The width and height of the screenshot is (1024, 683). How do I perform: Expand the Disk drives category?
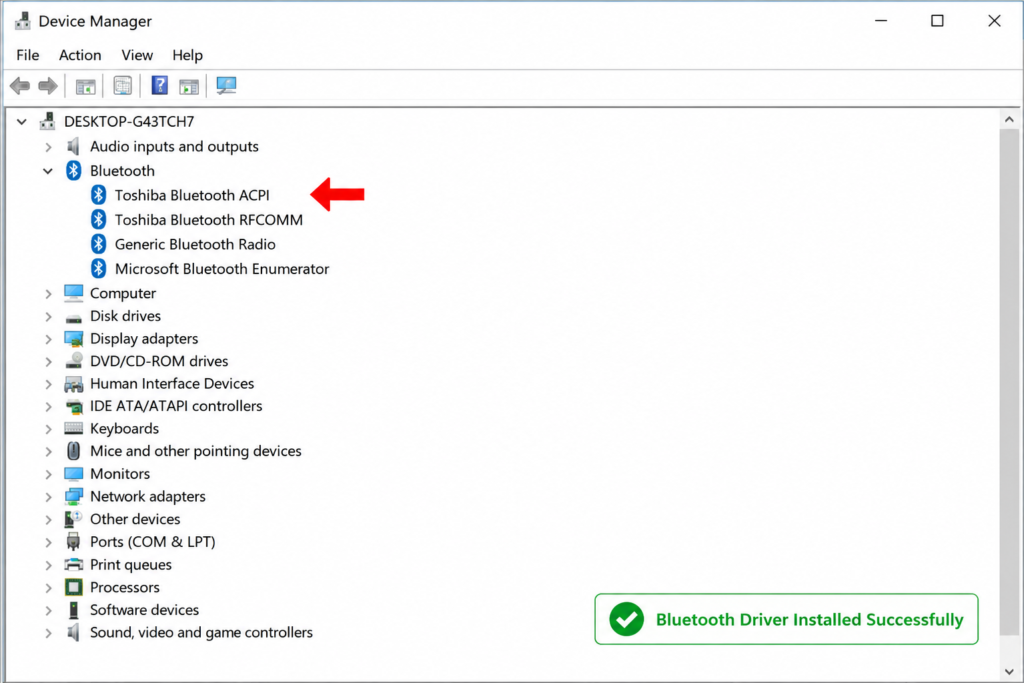click(48, 317)
